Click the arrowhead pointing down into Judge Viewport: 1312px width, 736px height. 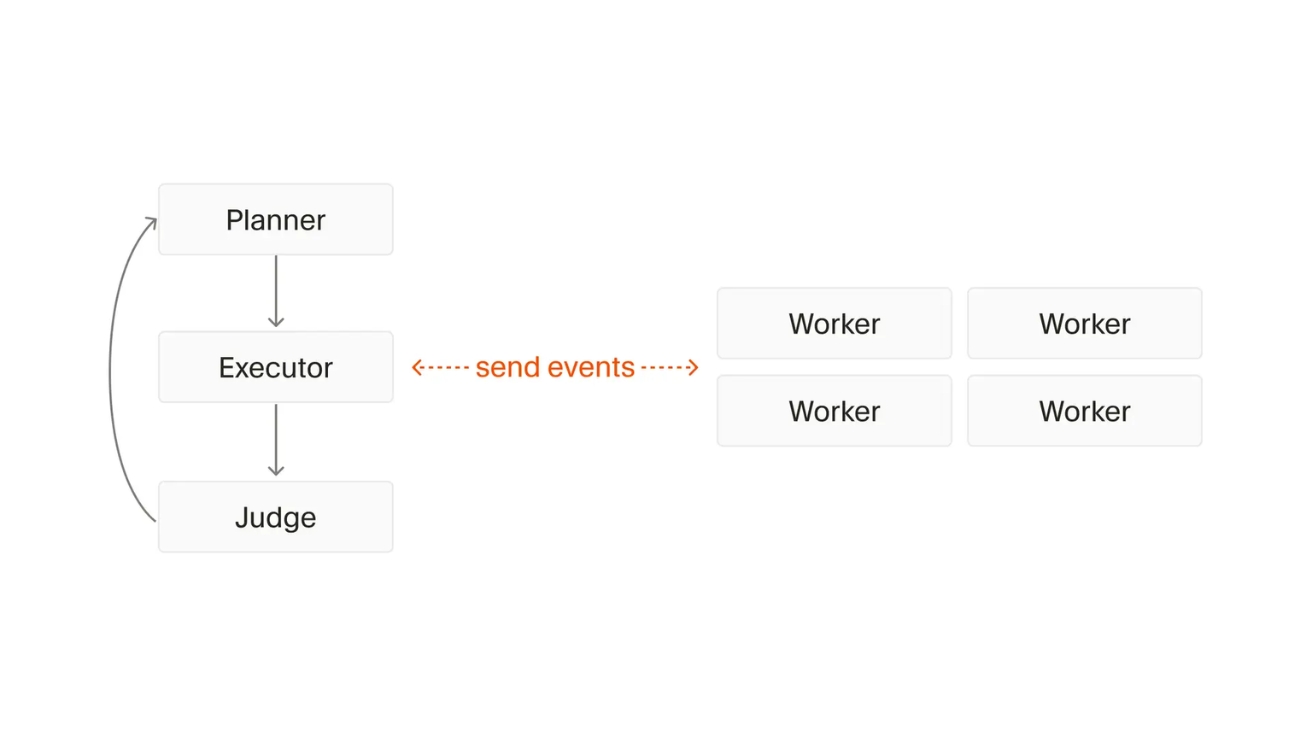click(276, 470)
